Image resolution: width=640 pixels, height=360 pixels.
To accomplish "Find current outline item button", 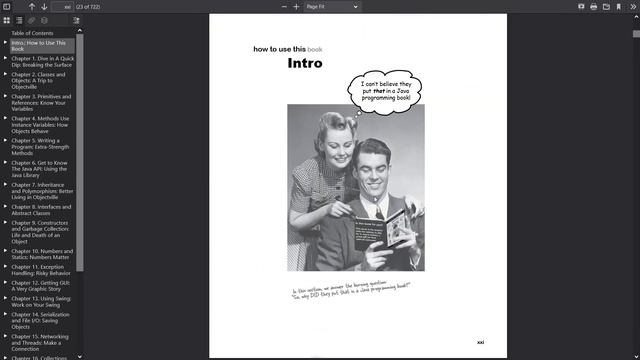I will coord(76,20).
